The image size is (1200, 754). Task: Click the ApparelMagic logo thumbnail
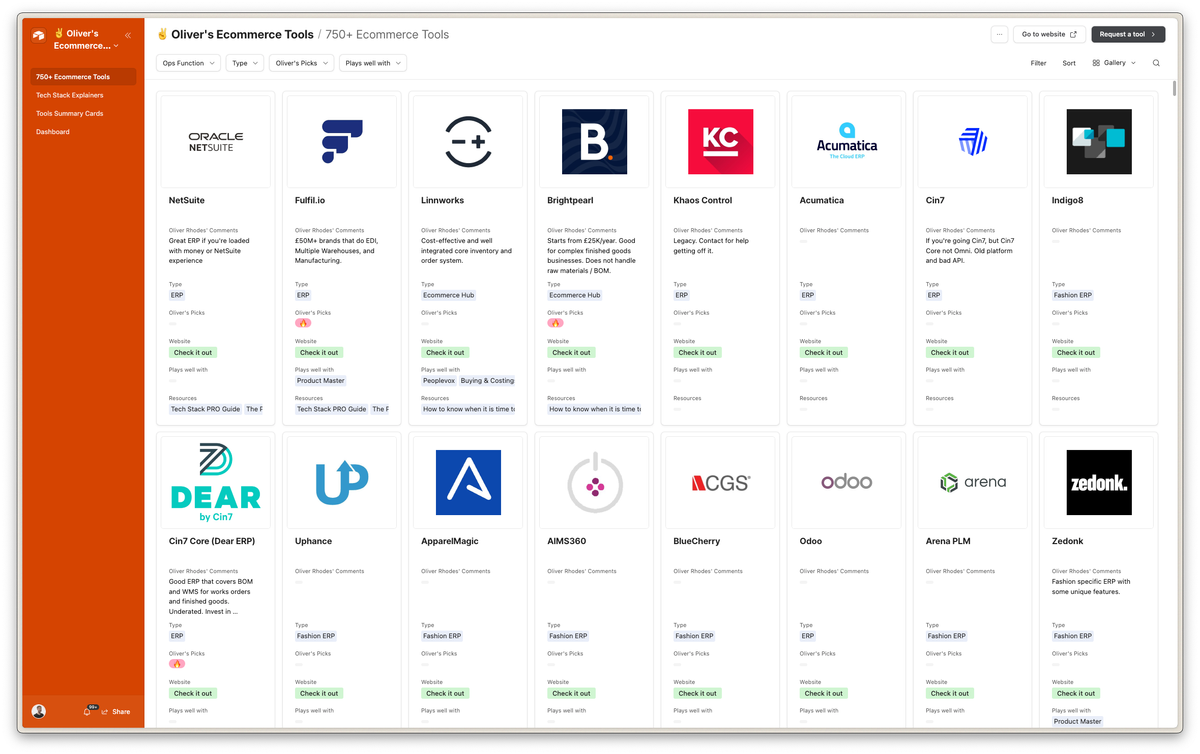coord(468,482)
